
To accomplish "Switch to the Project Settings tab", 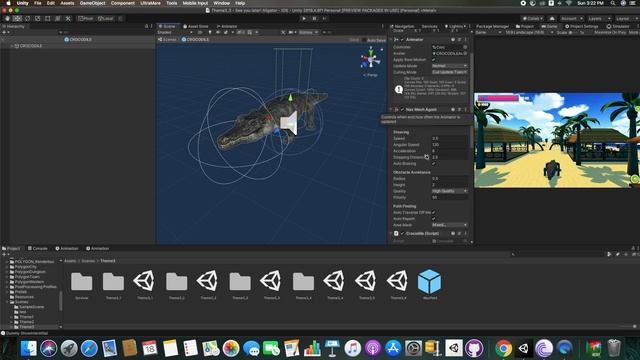I will click(x=581, y=26).
